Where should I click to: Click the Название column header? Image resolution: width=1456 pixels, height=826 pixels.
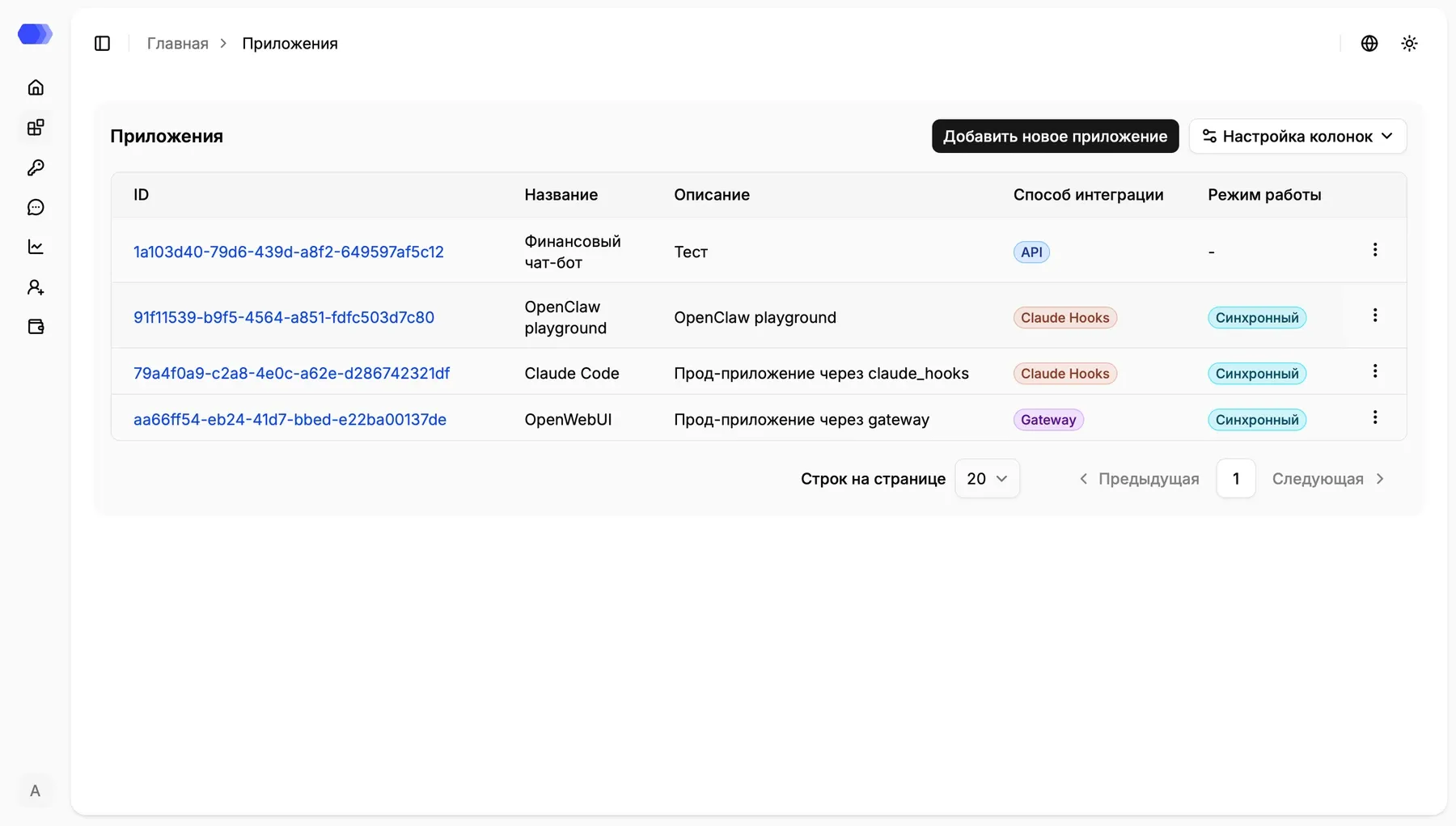click(561, 194)
